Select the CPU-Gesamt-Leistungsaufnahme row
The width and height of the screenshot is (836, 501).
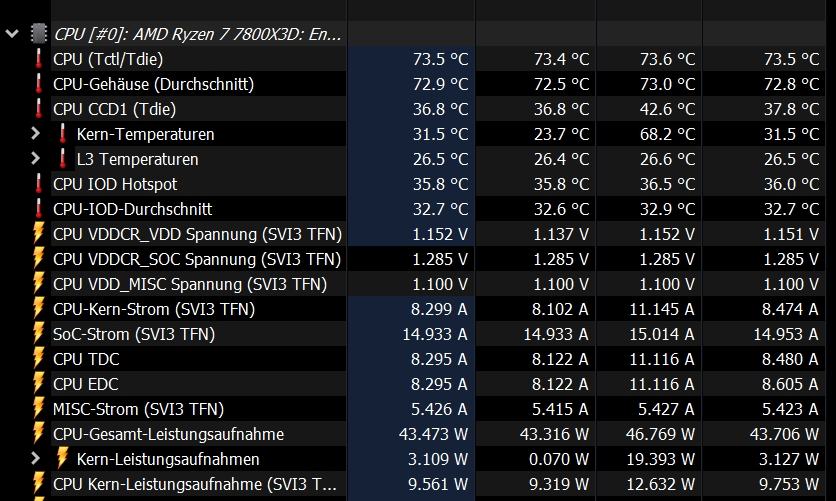[x=168, y=434]
